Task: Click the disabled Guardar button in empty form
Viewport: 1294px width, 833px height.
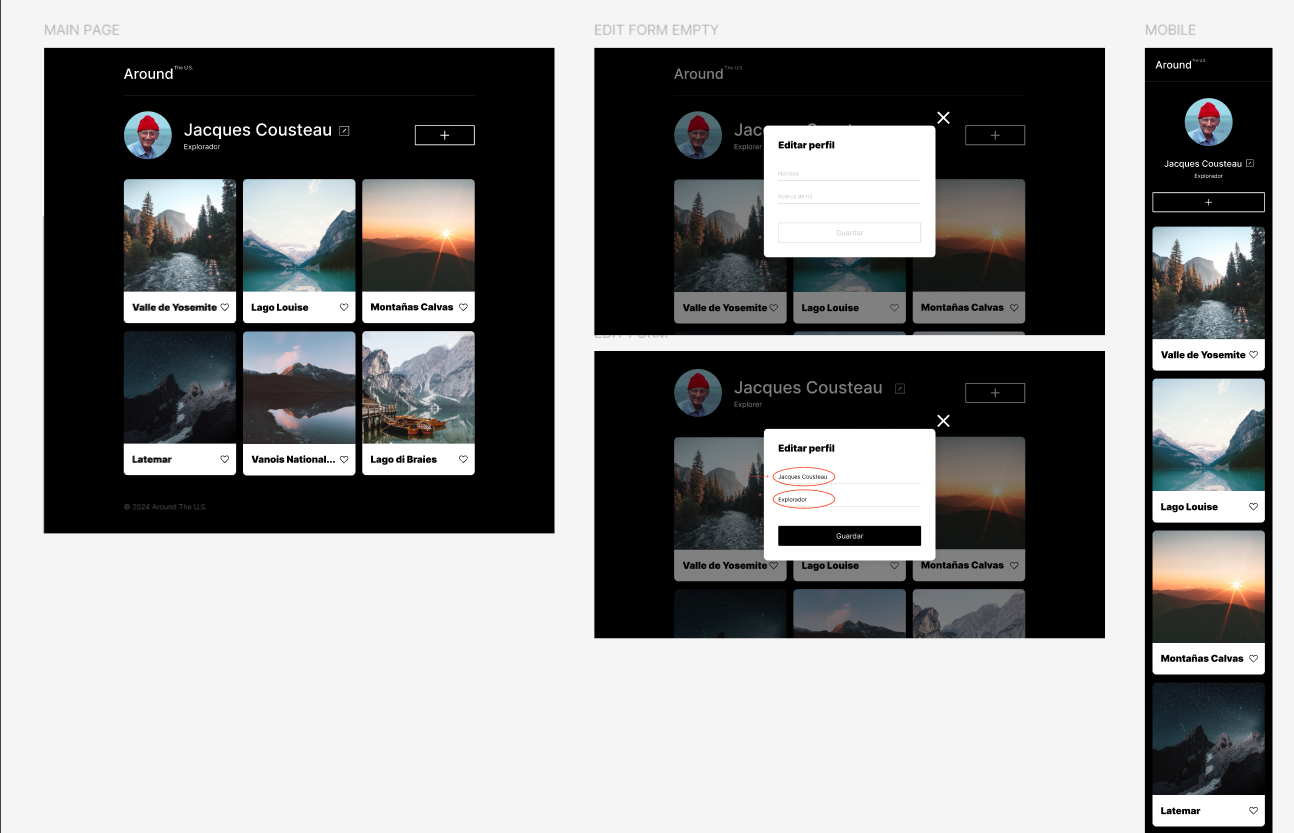Action: [849, 233]
